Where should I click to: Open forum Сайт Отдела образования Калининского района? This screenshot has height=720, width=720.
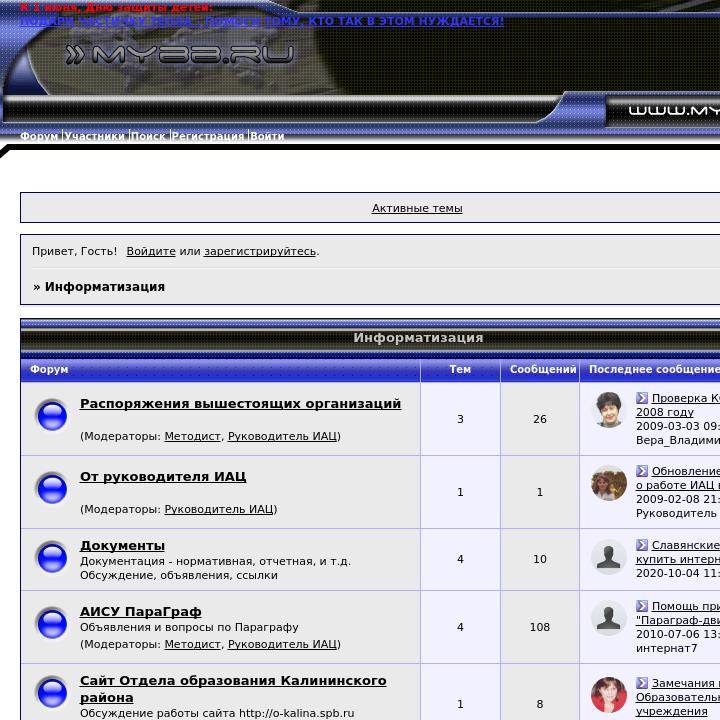coord(233,689)
